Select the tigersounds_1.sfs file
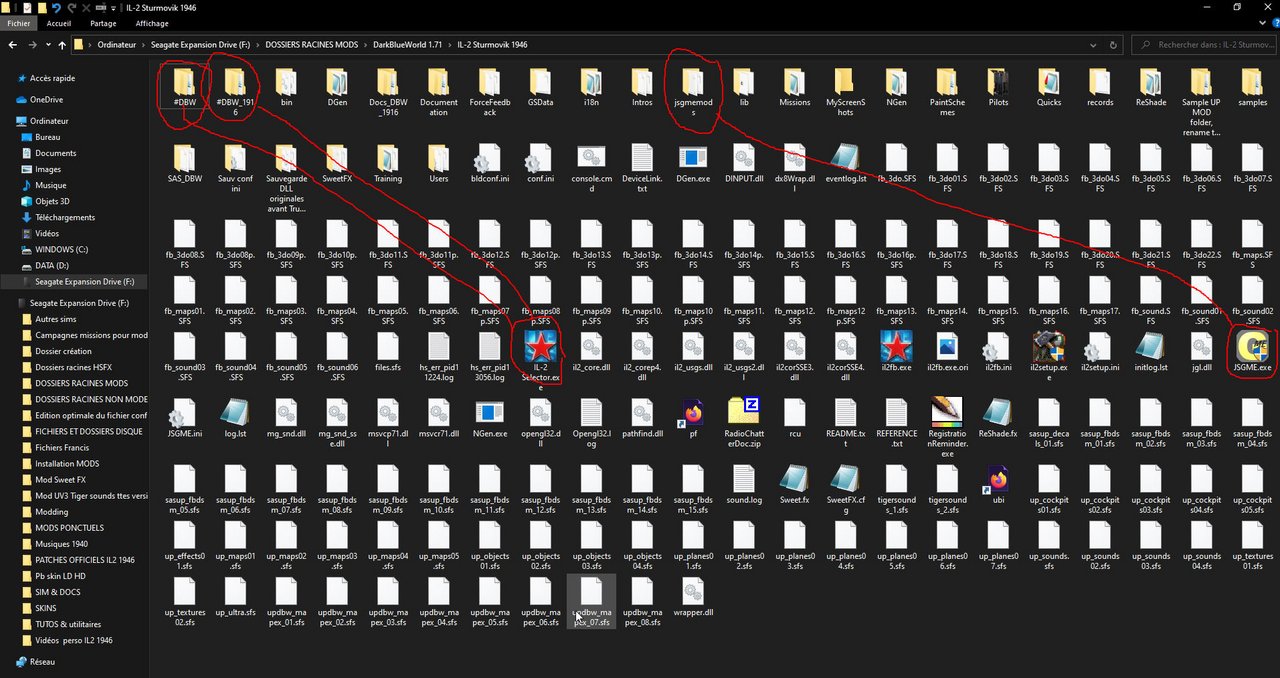1280x678 pixels. (896, 489)
